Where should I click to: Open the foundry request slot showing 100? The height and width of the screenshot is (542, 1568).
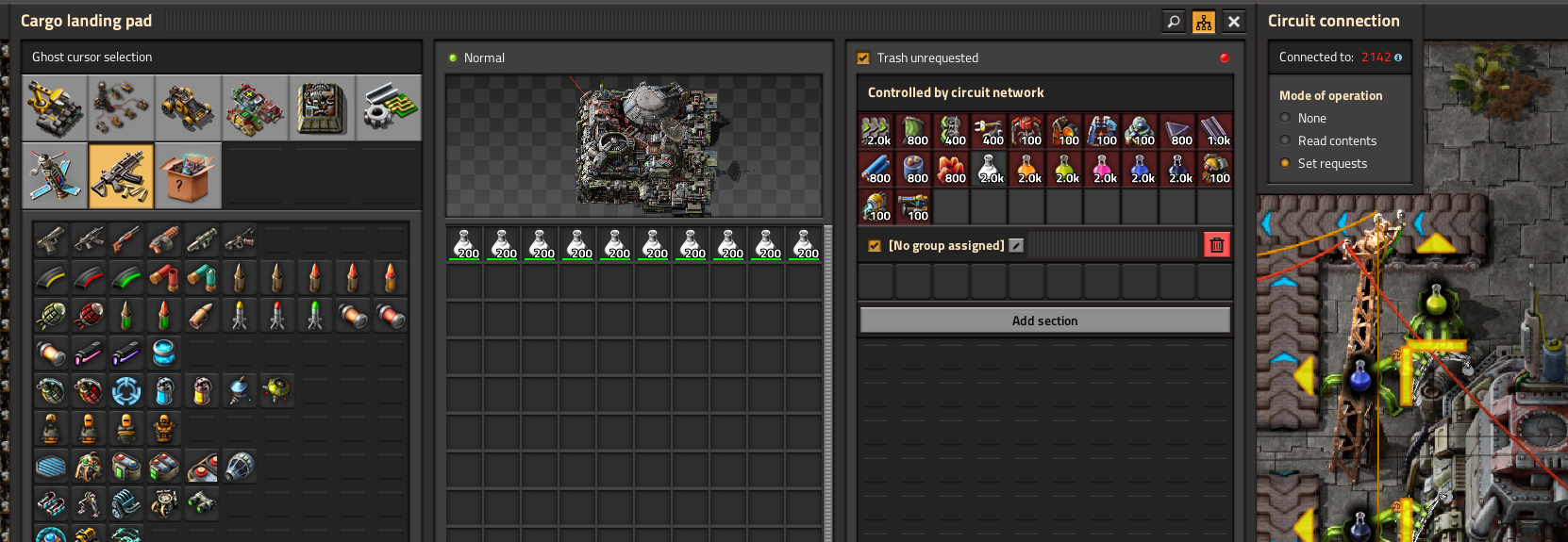click(x=1065, y=131)
